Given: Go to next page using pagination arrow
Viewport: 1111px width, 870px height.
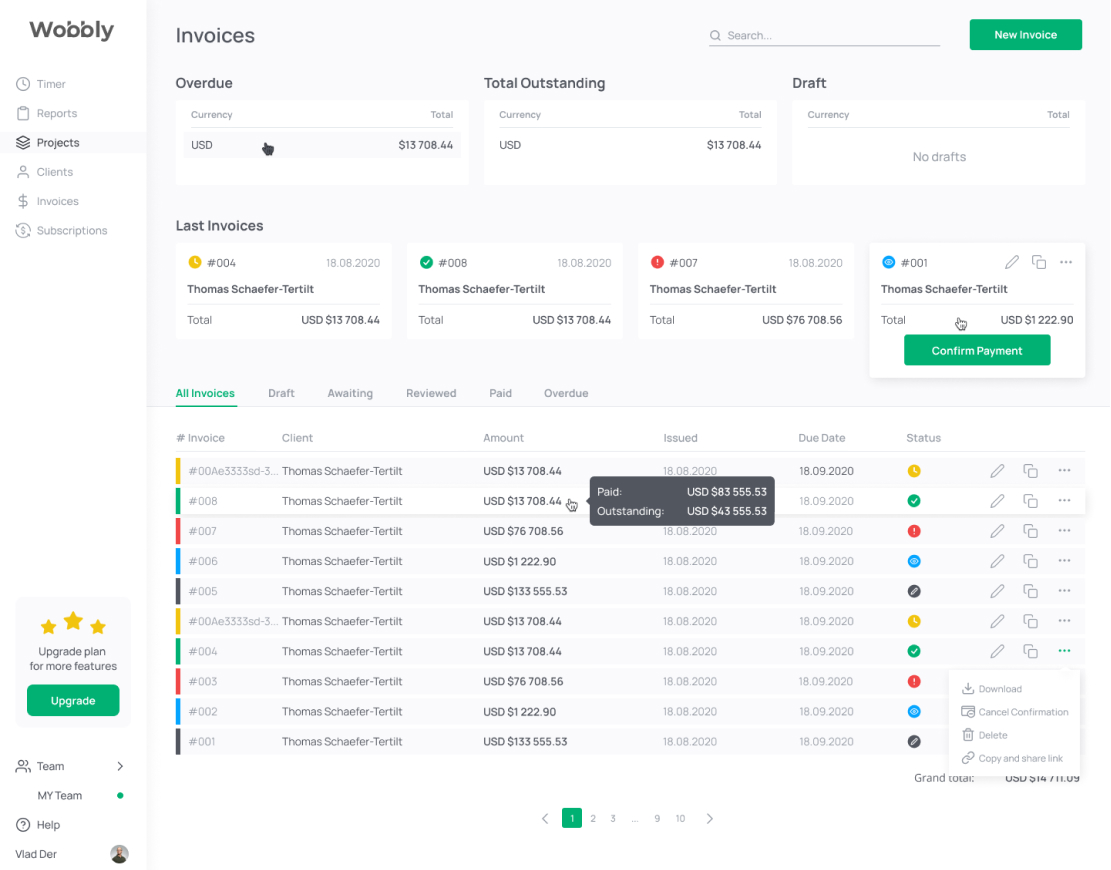Looking at the screenshot, I should pyautogui.click(x=710, y=818).
